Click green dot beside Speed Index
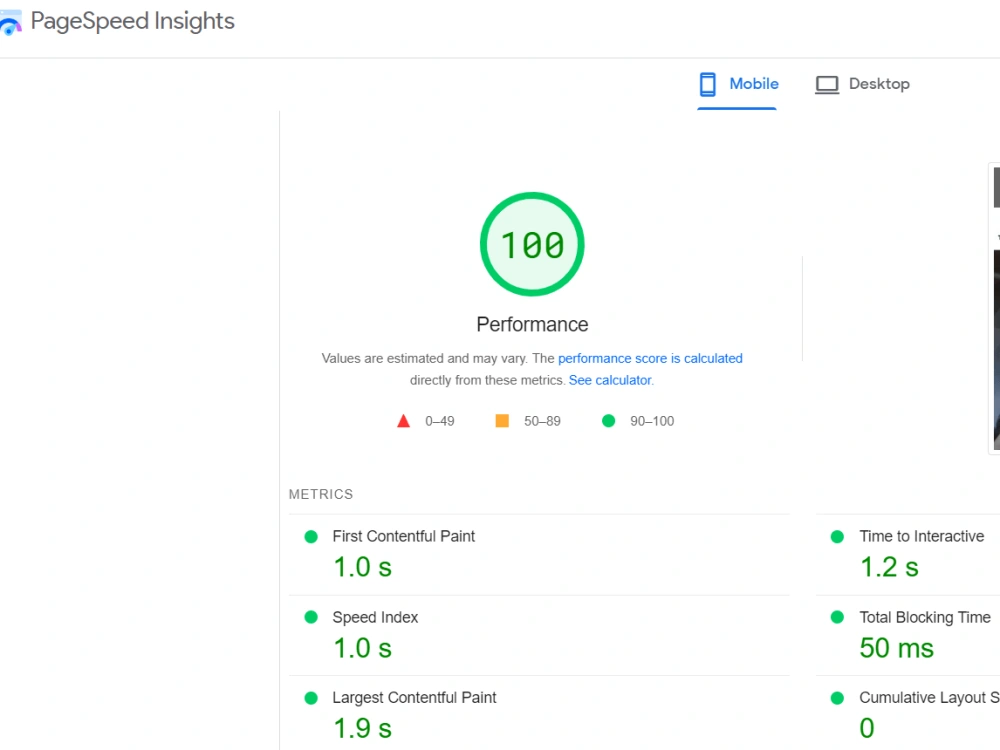The width and height of the screenshot is (1000, 750). [x=311, y=617]
